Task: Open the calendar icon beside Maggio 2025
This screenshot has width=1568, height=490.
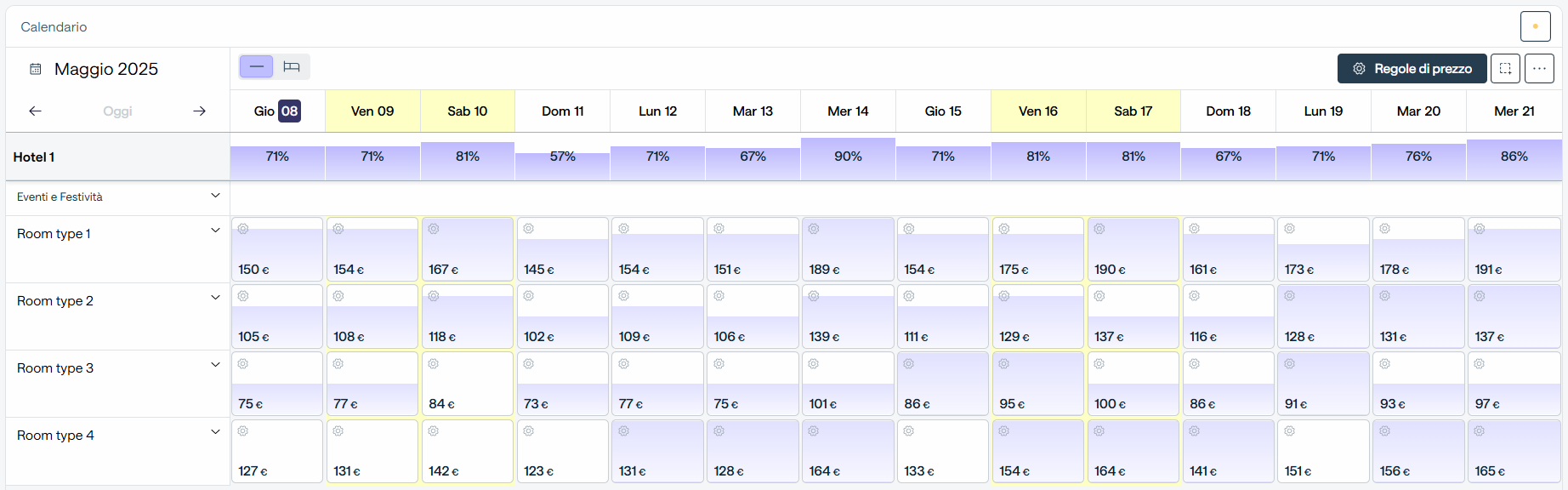Action: (36, 69)
